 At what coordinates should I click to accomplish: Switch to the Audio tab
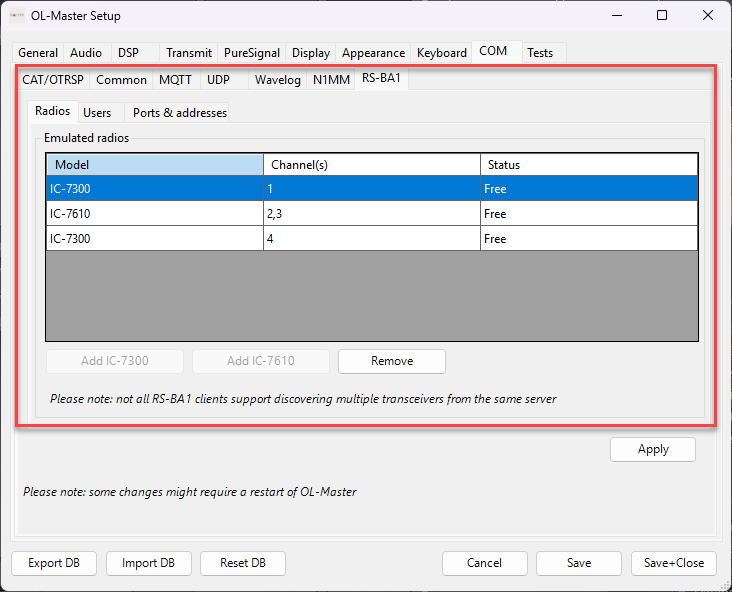click(86, 53)
